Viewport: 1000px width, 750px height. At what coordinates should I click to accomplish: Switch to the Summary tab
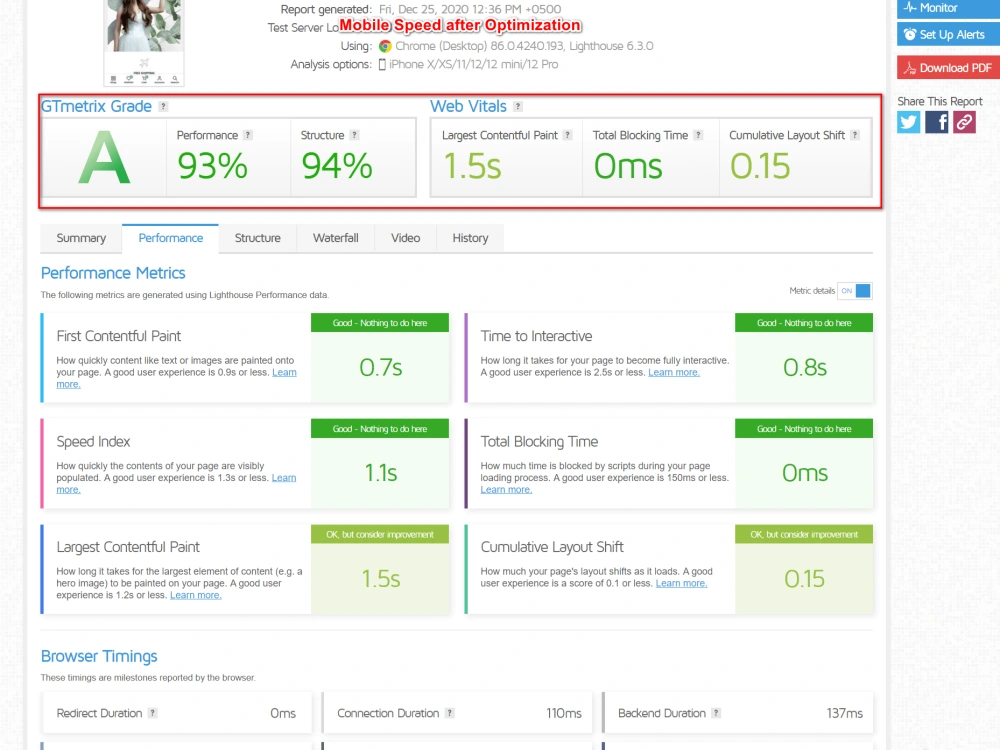click(x=81, y=238)
